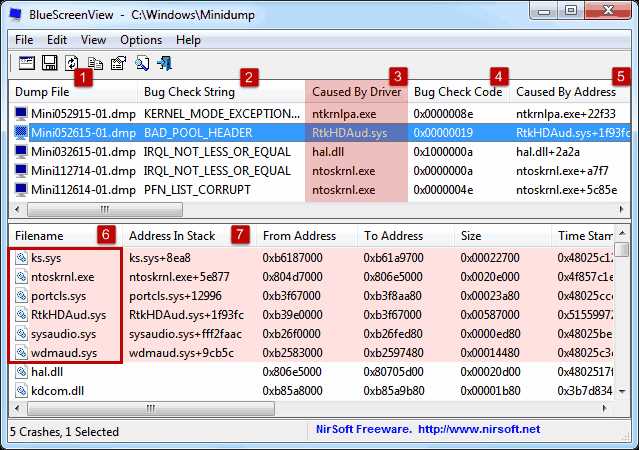Sort by Size column header

[x=502, y=236]
